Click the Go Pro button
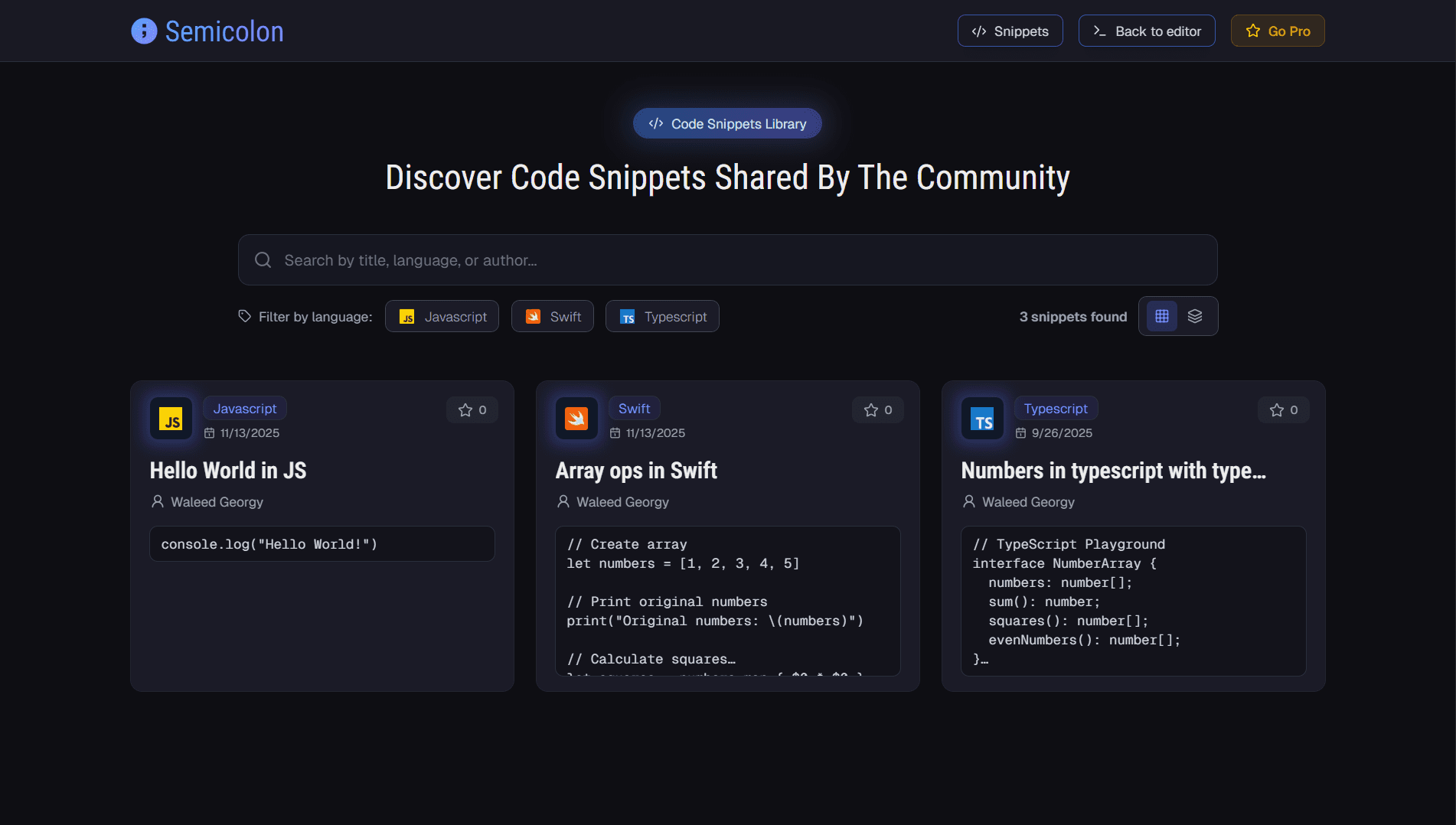Viewport: 1456px width, 825px height. [1277, 31]
